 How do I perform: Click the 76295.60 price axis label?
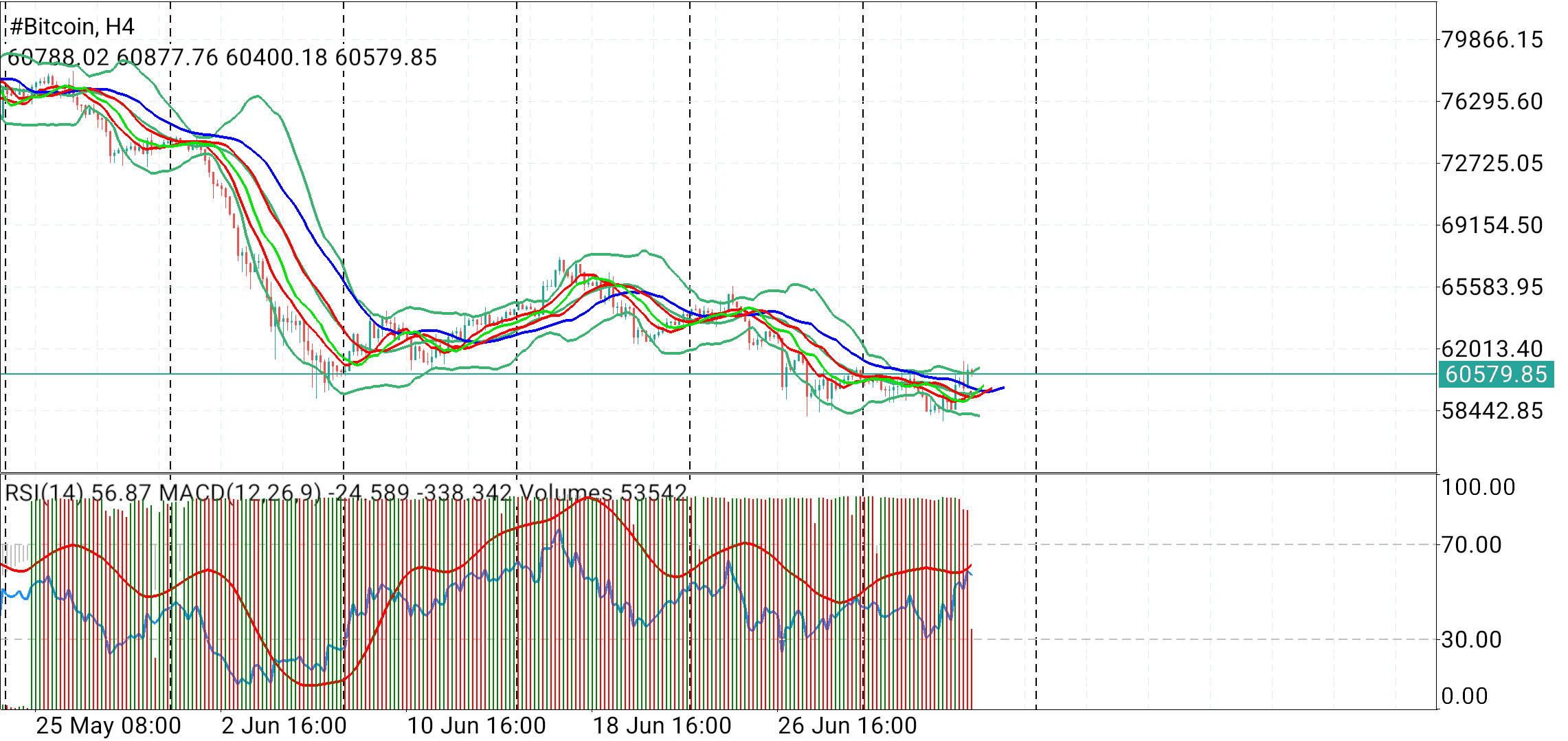point(1492,101)
